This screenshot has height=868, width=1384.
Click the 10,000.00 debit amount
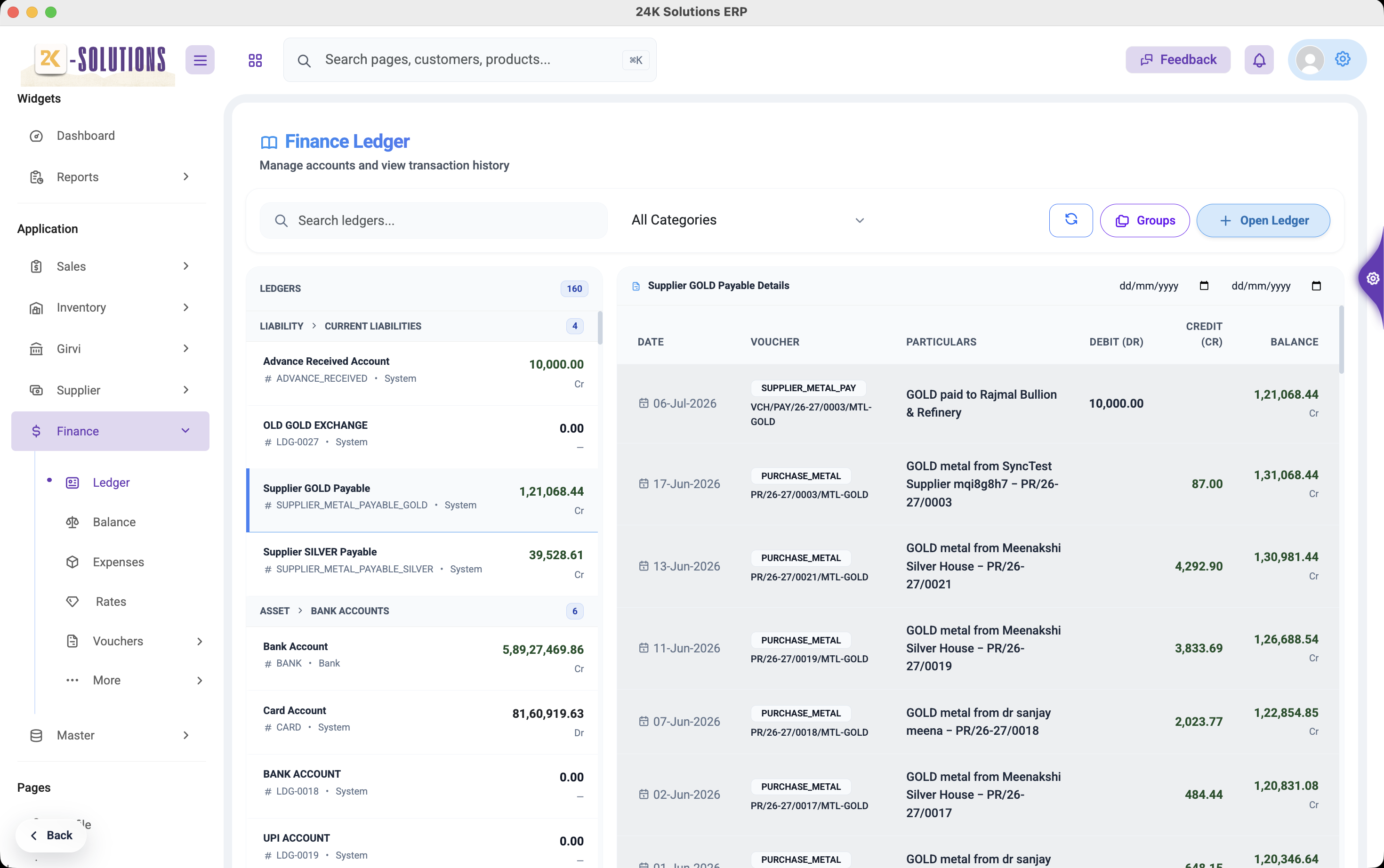(x=1116, y=403)
